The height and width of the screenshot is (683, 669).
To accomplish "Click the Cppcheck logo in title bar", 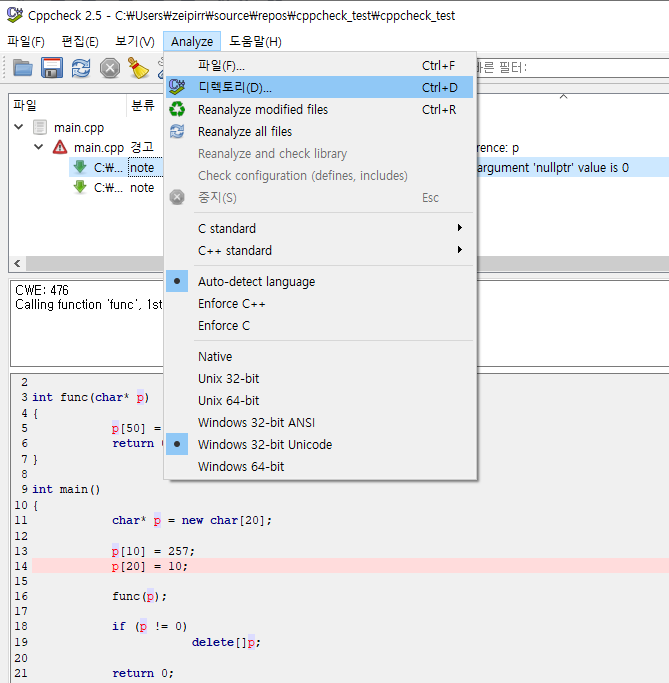I will (x=14, y=15).
